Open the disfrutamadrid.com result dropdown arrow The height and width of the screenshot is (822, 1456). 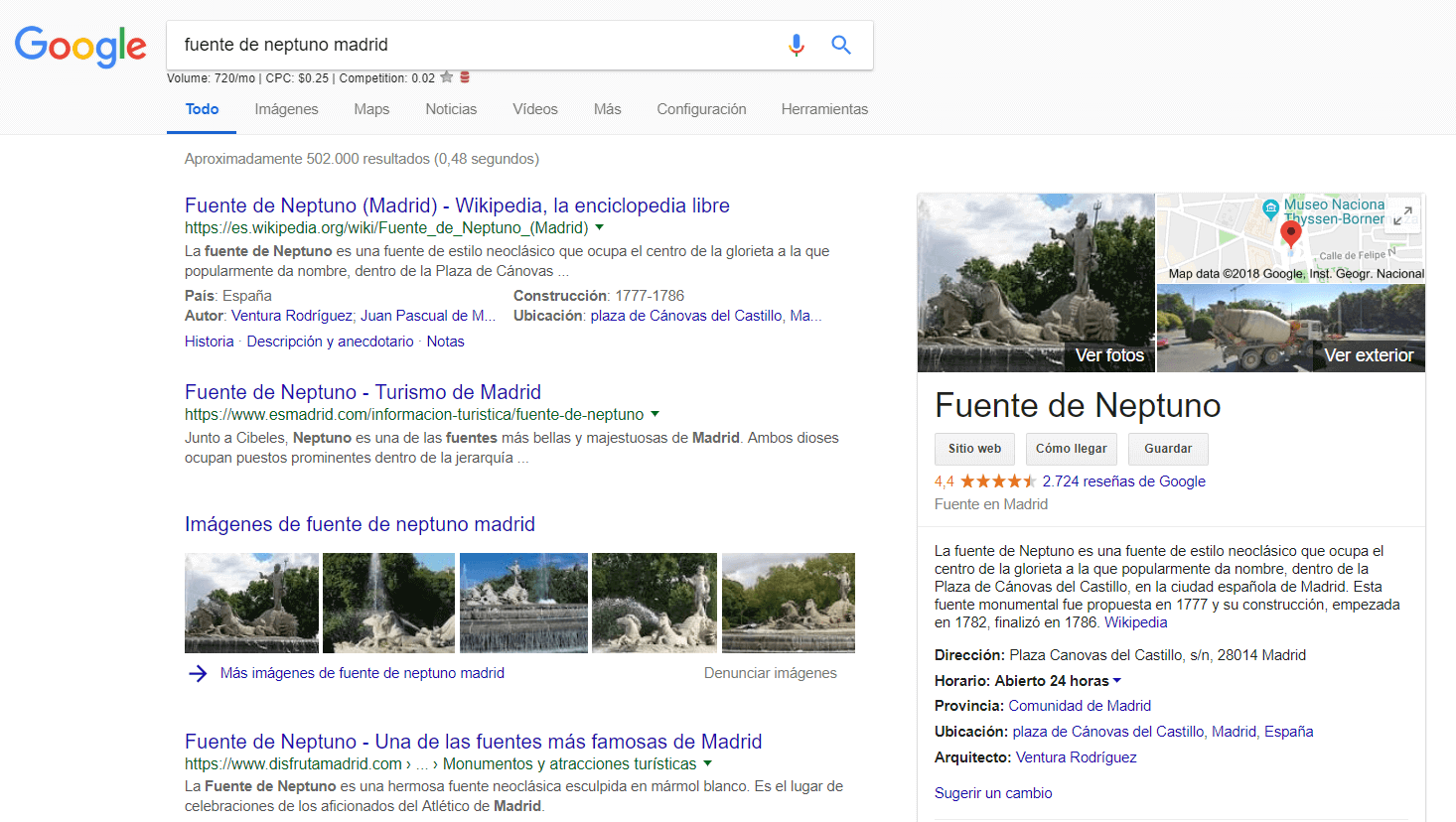click(x=707, y=763)
